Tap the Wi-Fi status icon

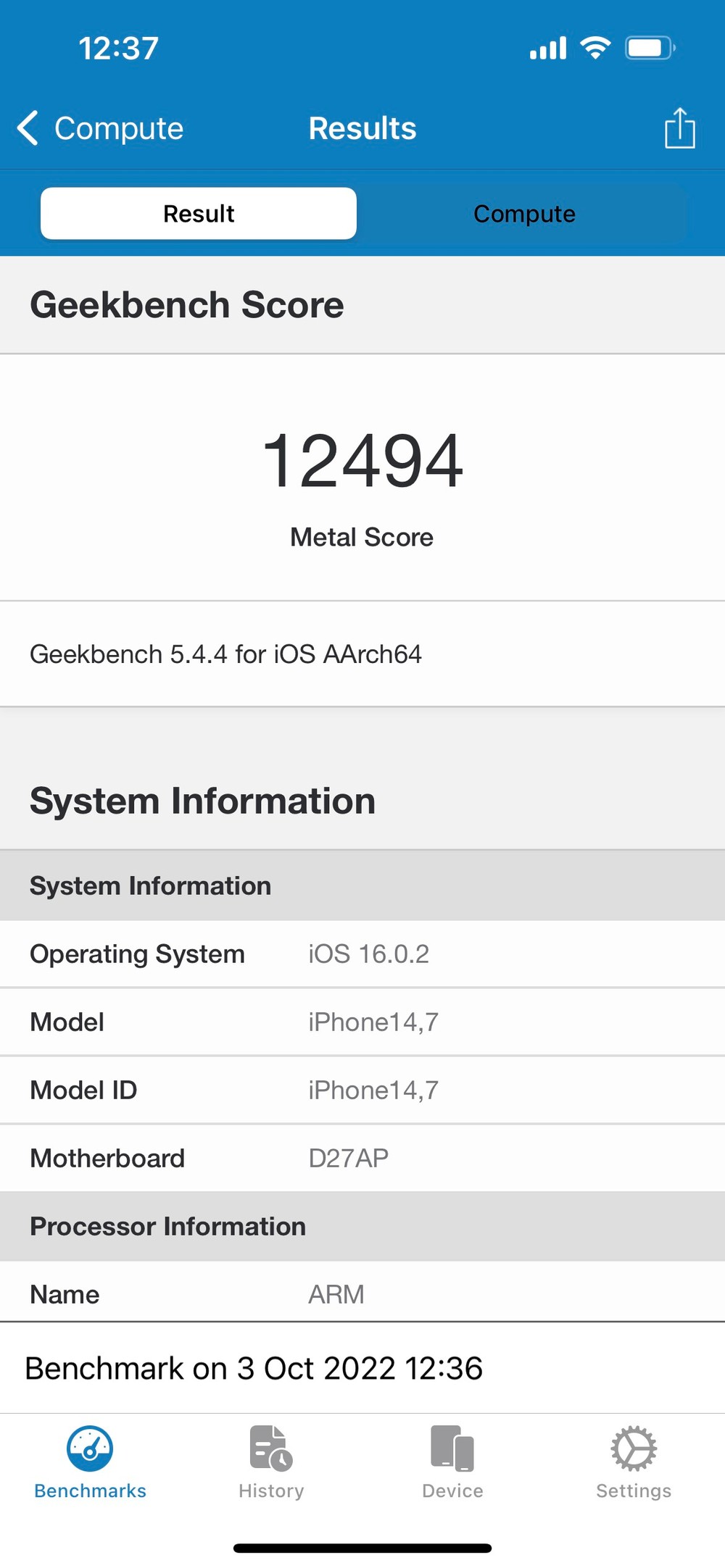click(595, 49)
